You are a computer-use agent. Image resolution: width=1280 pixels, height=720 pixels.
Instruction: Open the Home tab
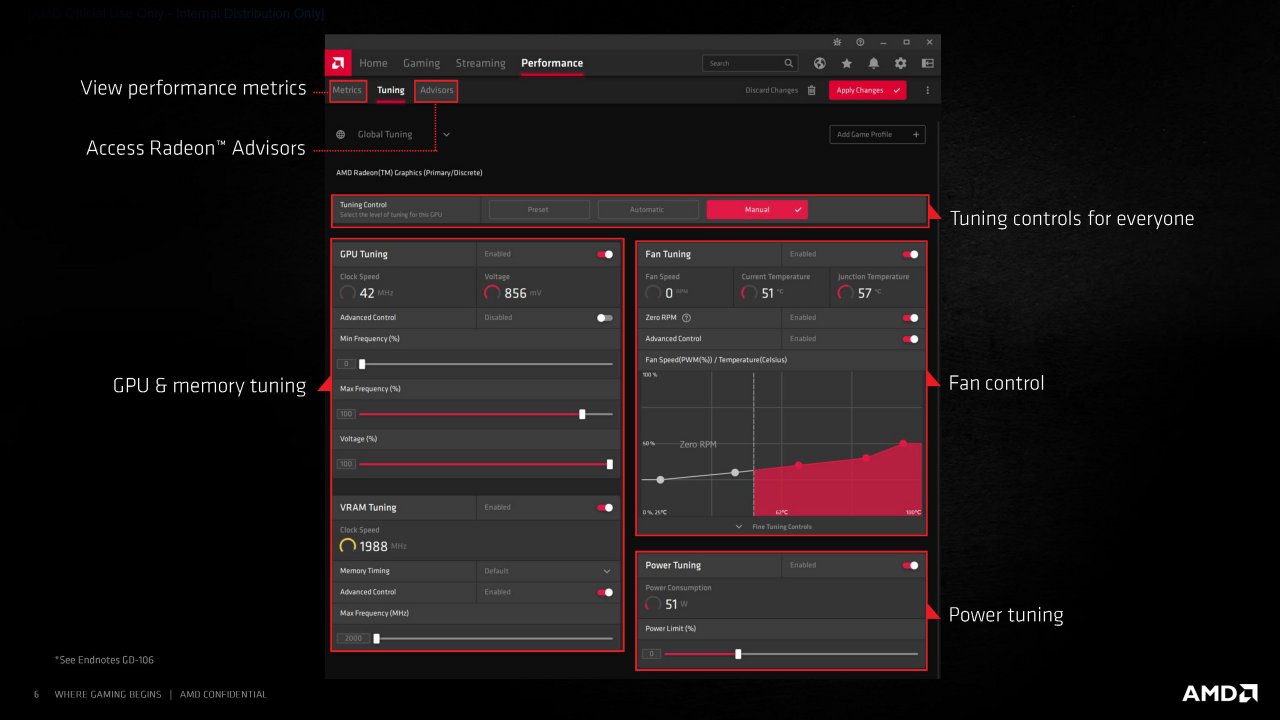pyautogui.click(x=373, y=63)
